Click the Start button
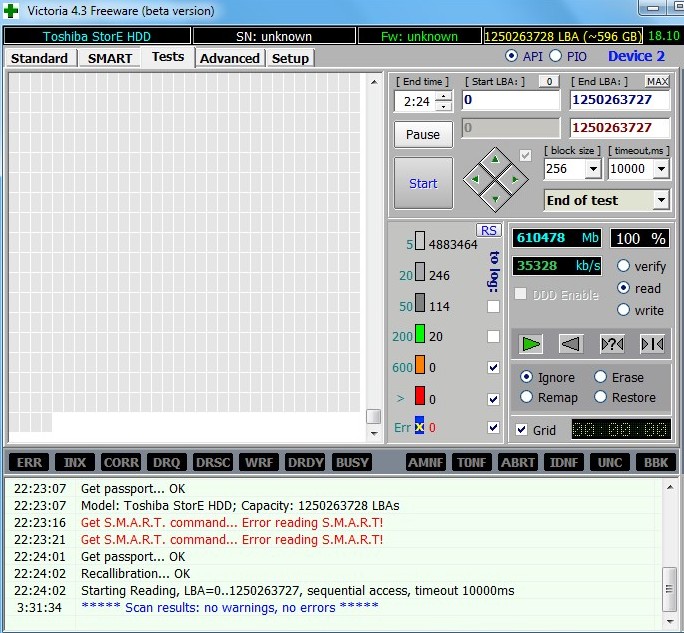Screen dimensions: 684x633 tap(423, 183)
